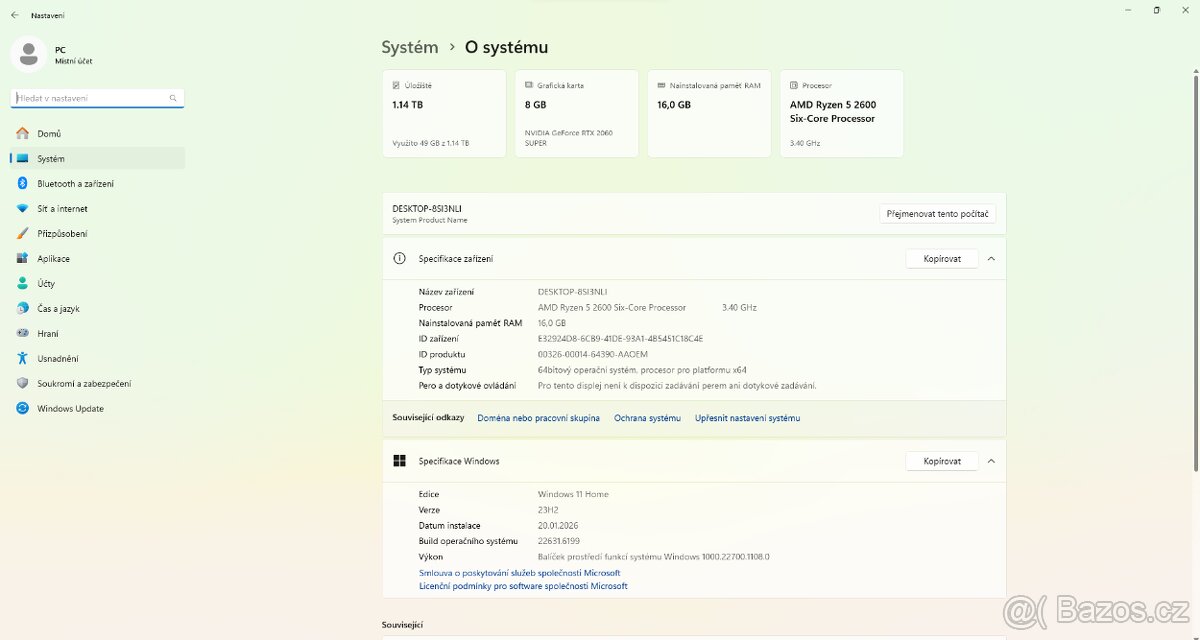This screenshot has height=640, width=1200.
Task: Click the Usnadnění accessibility icon
Action: pyautogui.click(x=22, y=358)
